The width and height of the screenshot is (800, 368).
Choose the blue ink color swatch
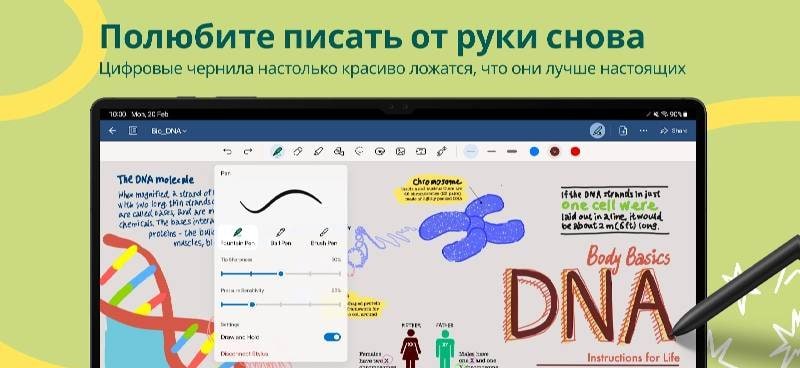534,152
